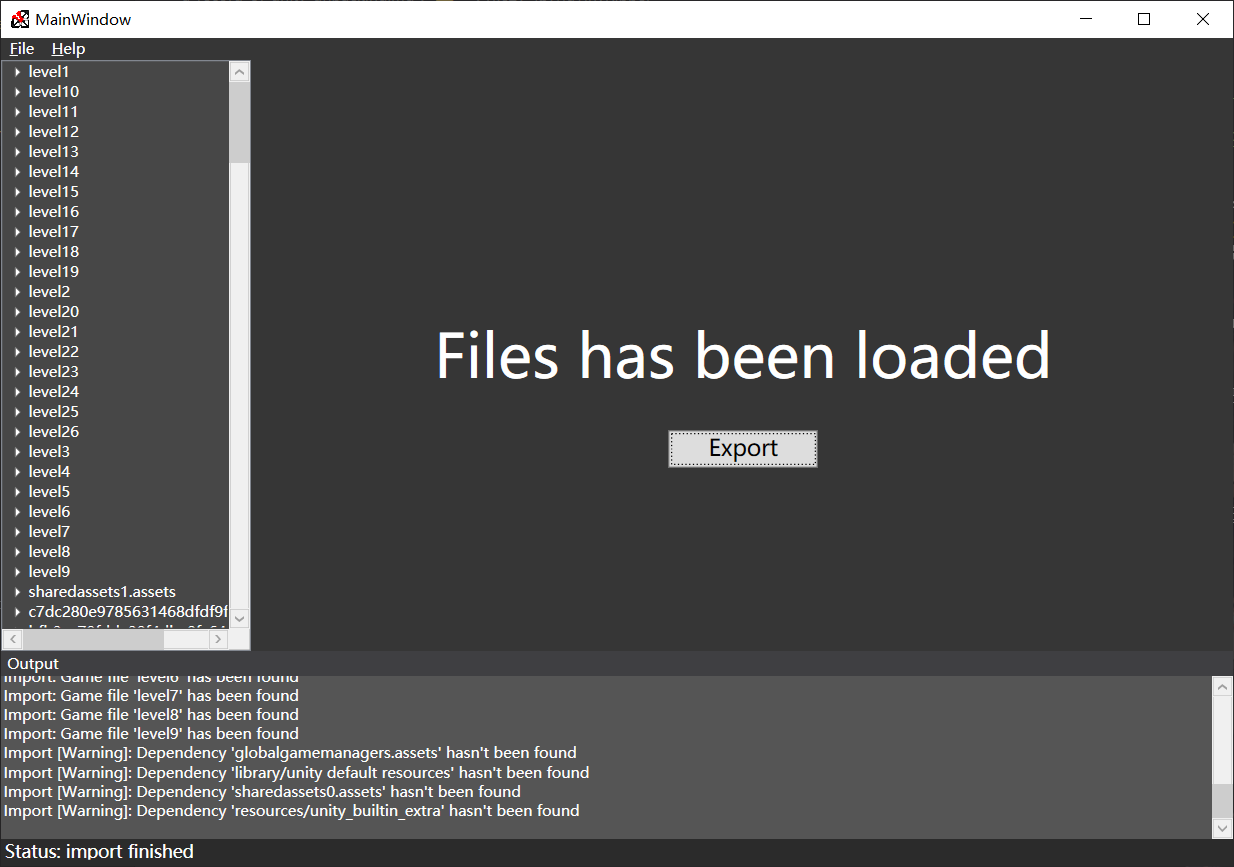Expand the level26 tree node arrow
Viewport: 1234px width, 867px height.
[17, 432]
